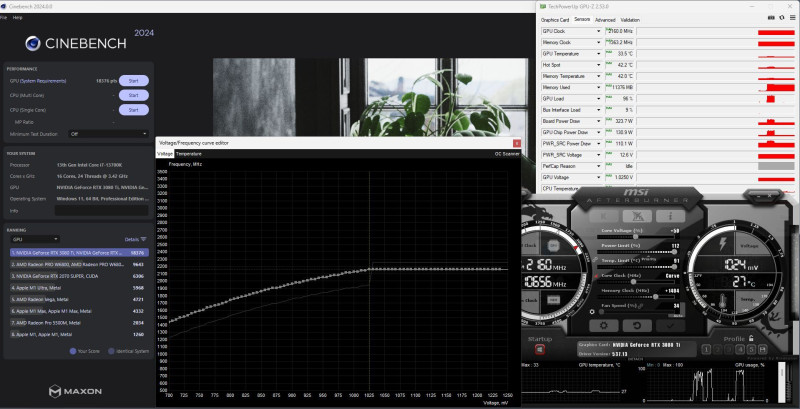
Task: Select profile slot 1 in Afterburner
Action: 706,349
